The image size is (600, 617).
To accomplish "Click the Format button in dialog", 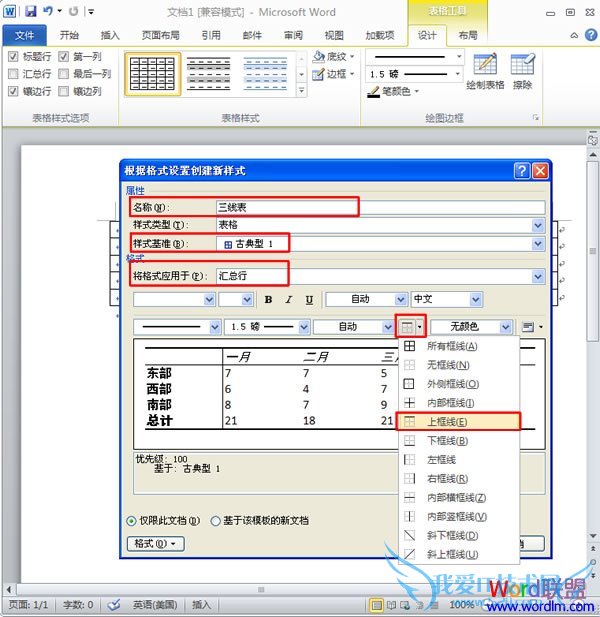I will (155, 544).
